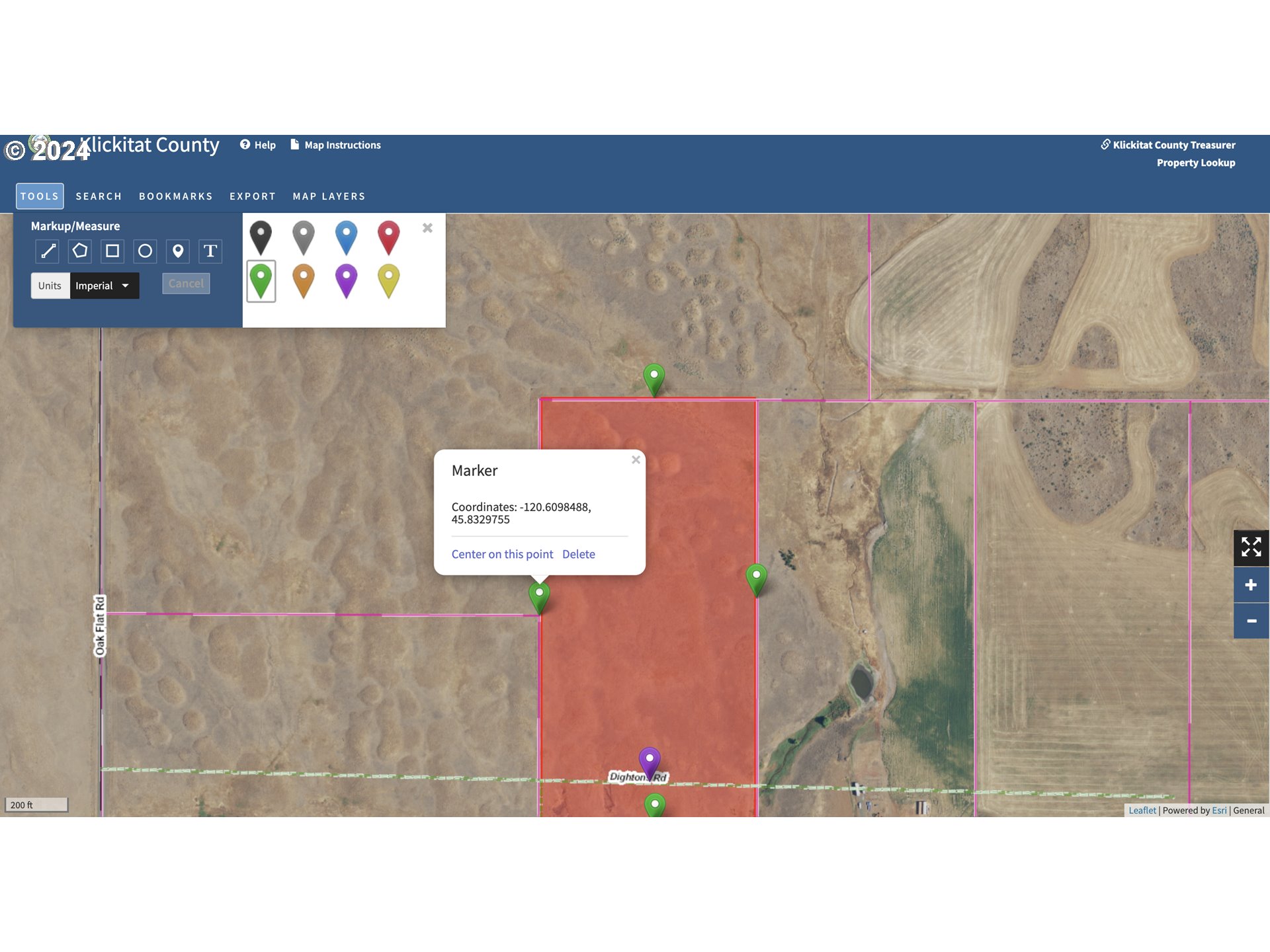Select the marker pin tool

click(177, 251)
